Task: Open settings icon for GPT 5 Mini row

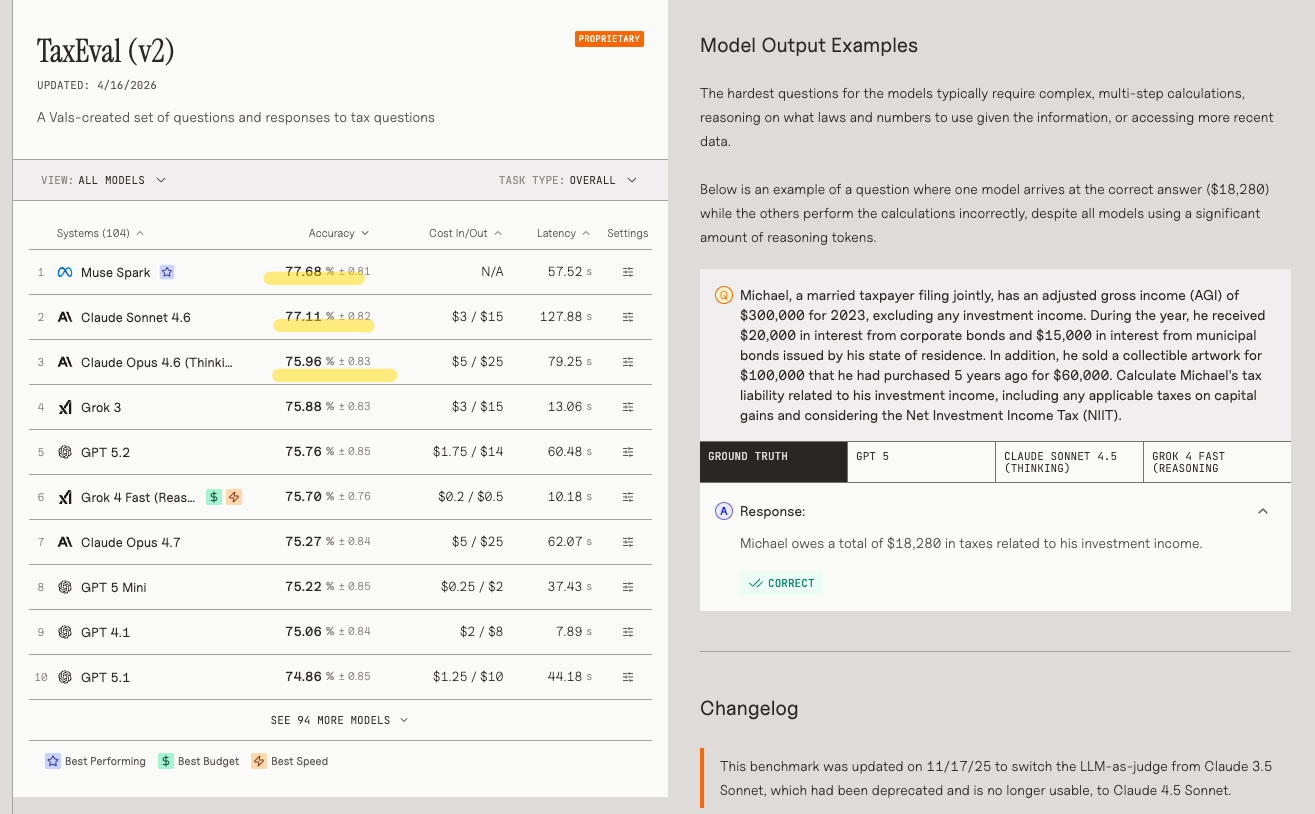Action: 628,587
